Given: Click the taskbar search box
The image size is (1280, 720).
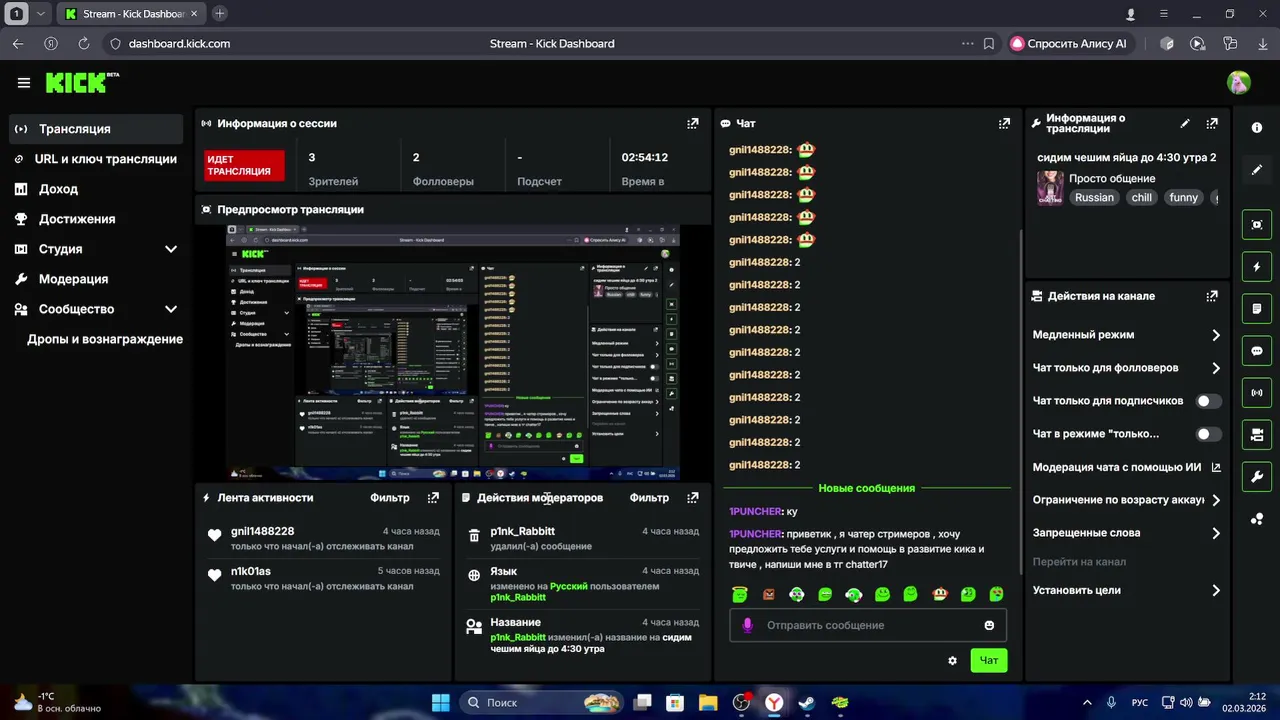Looking at the screenshot, I should (x=543, y=702).
